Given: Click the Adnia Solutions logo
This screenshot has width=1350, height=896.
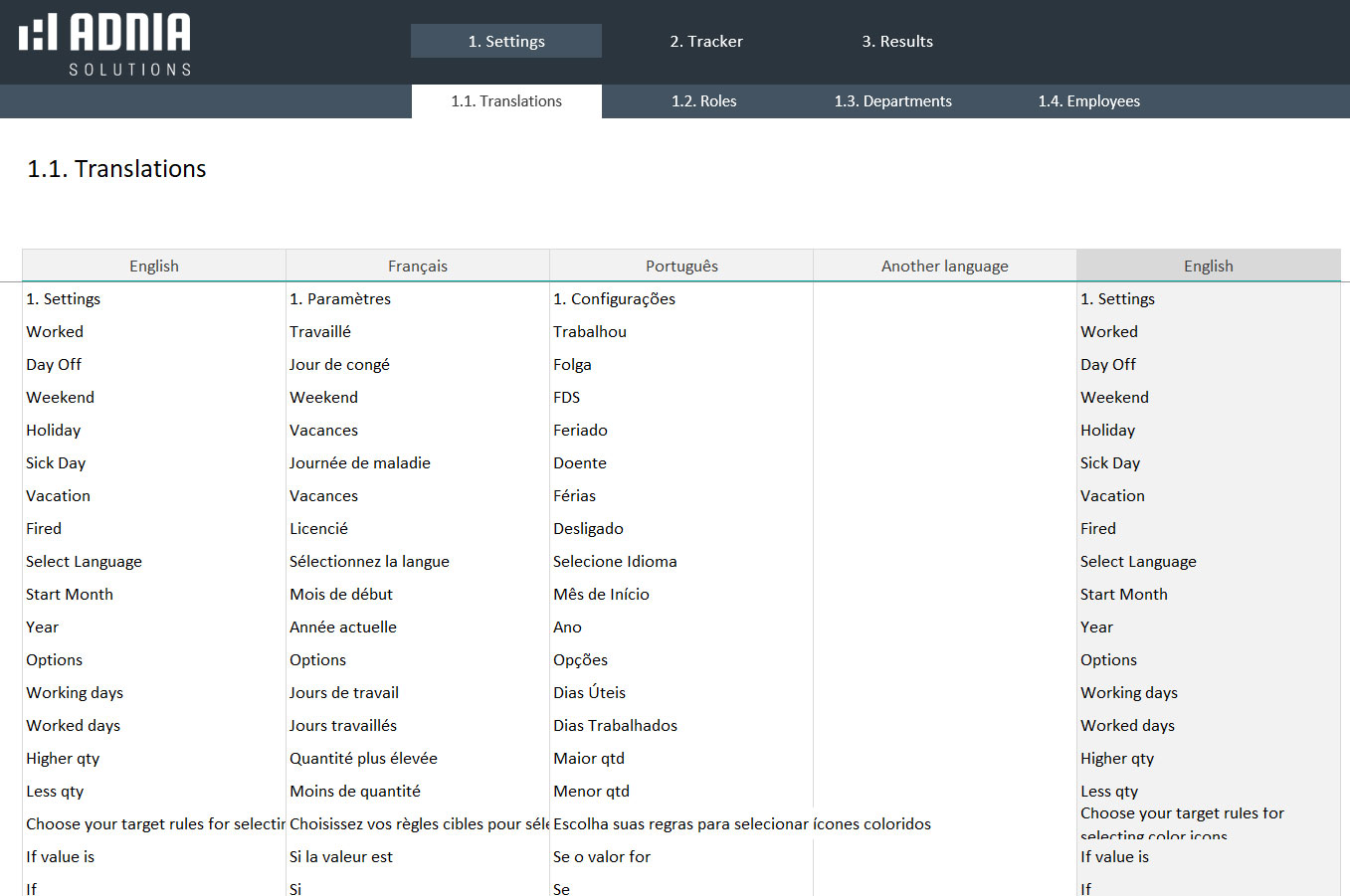Looking at the screenshot, I should tap(105, 44).
